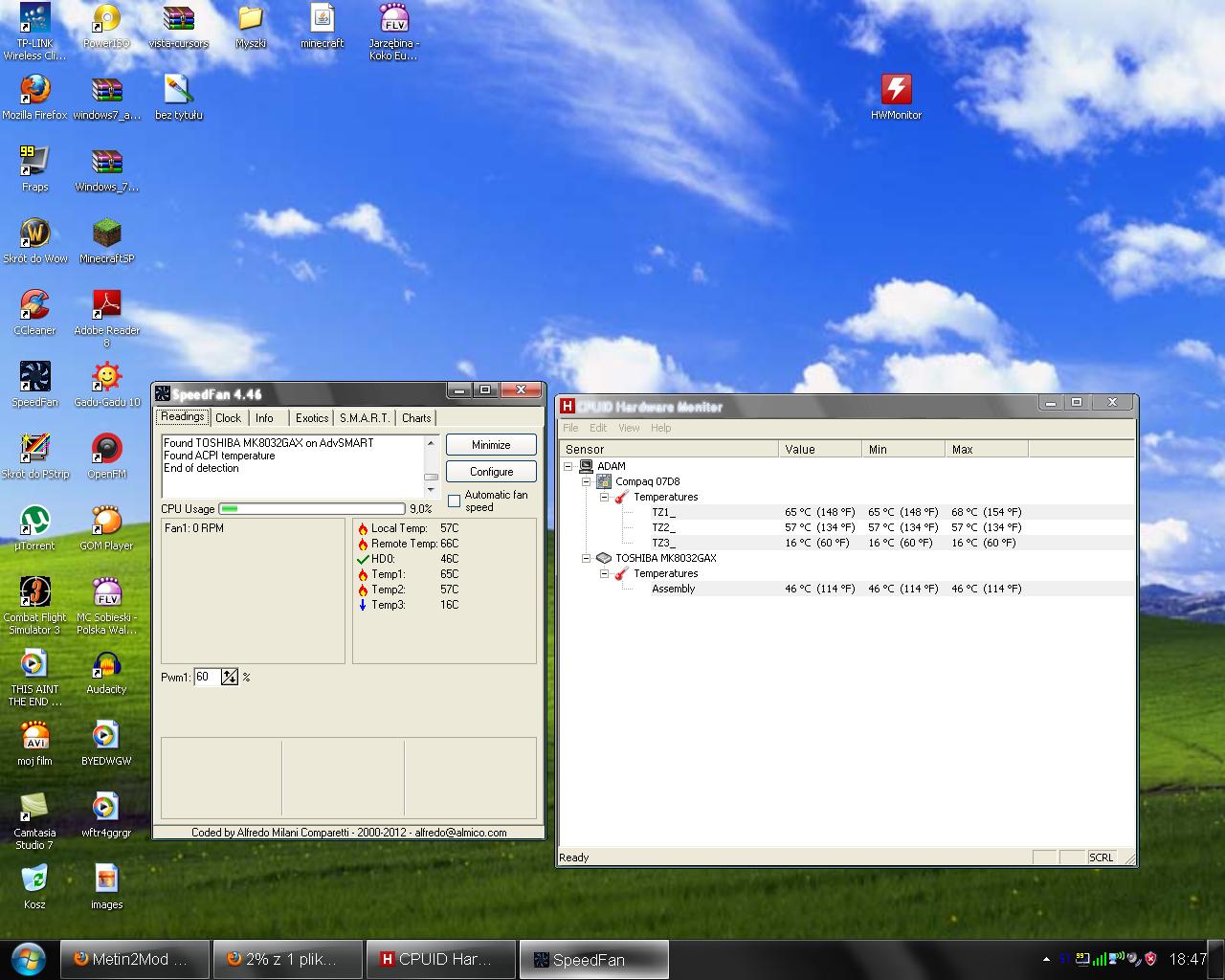This screenshot has width=1225, height=980.
Task: Select the minecraft file icon
Action: [x=323, y=27]
